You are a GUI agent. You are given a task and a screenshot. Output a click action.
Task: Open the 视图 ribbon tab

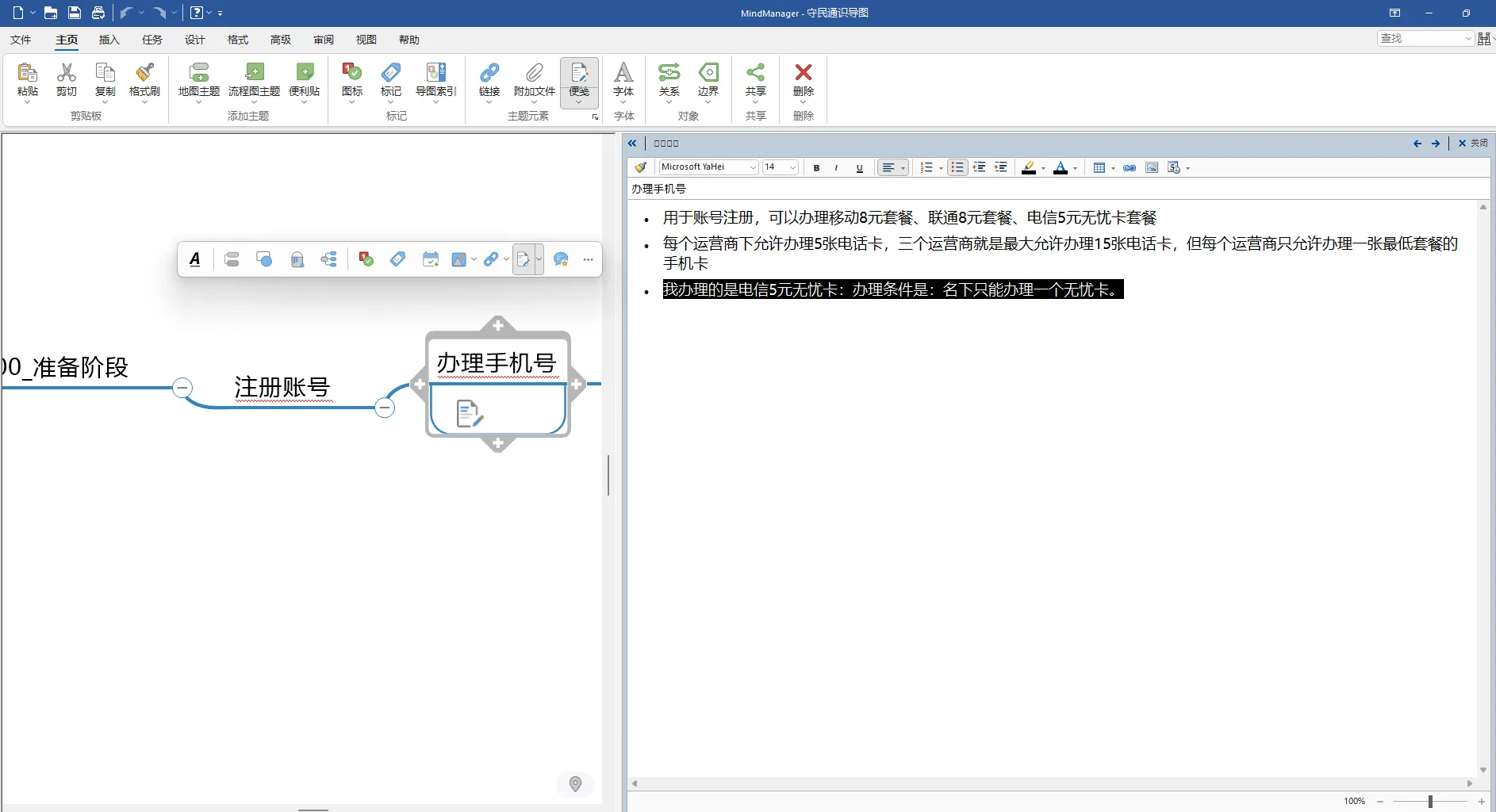coord(366,40)
